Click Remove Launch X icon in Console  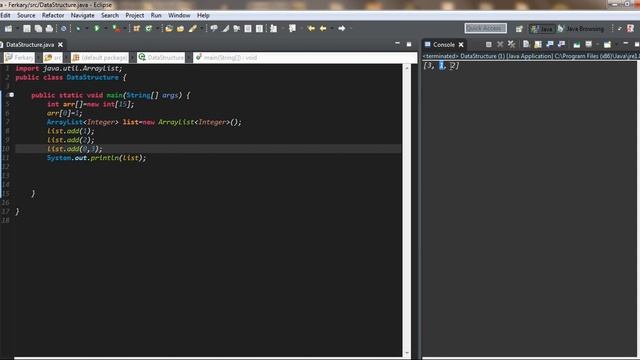[500, 44]
